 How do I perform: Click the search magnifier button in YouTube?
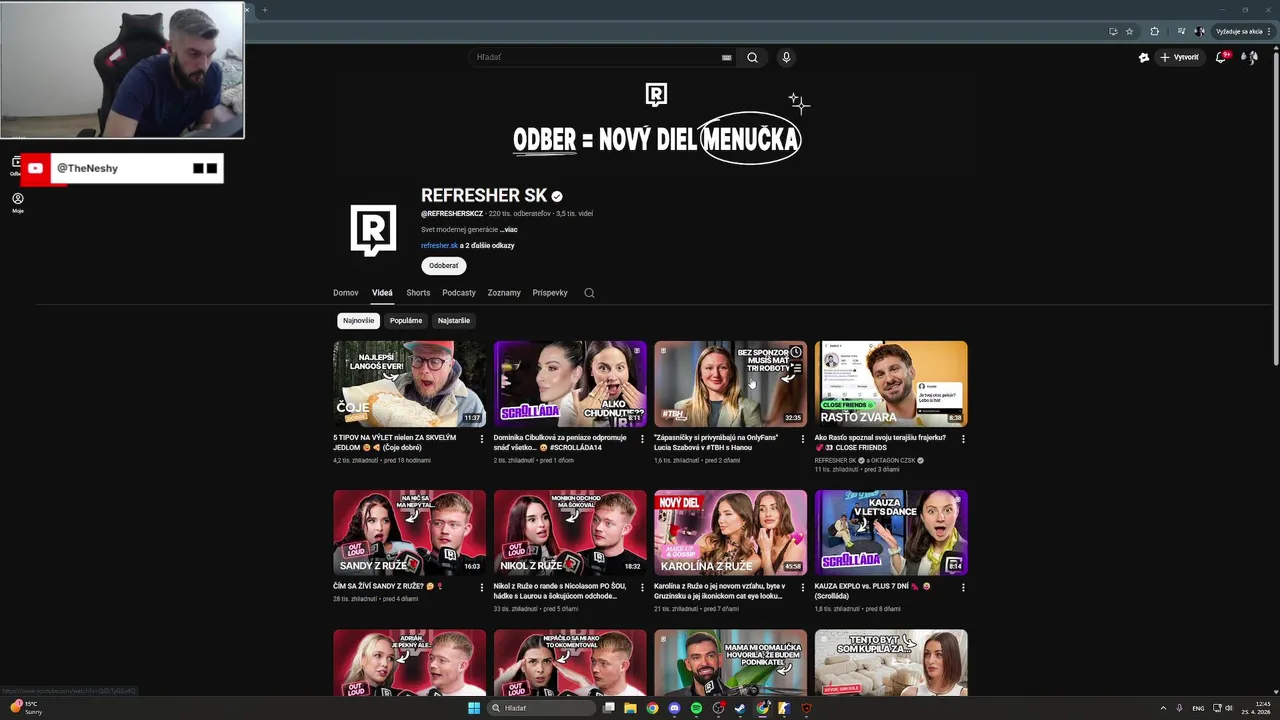752,57
